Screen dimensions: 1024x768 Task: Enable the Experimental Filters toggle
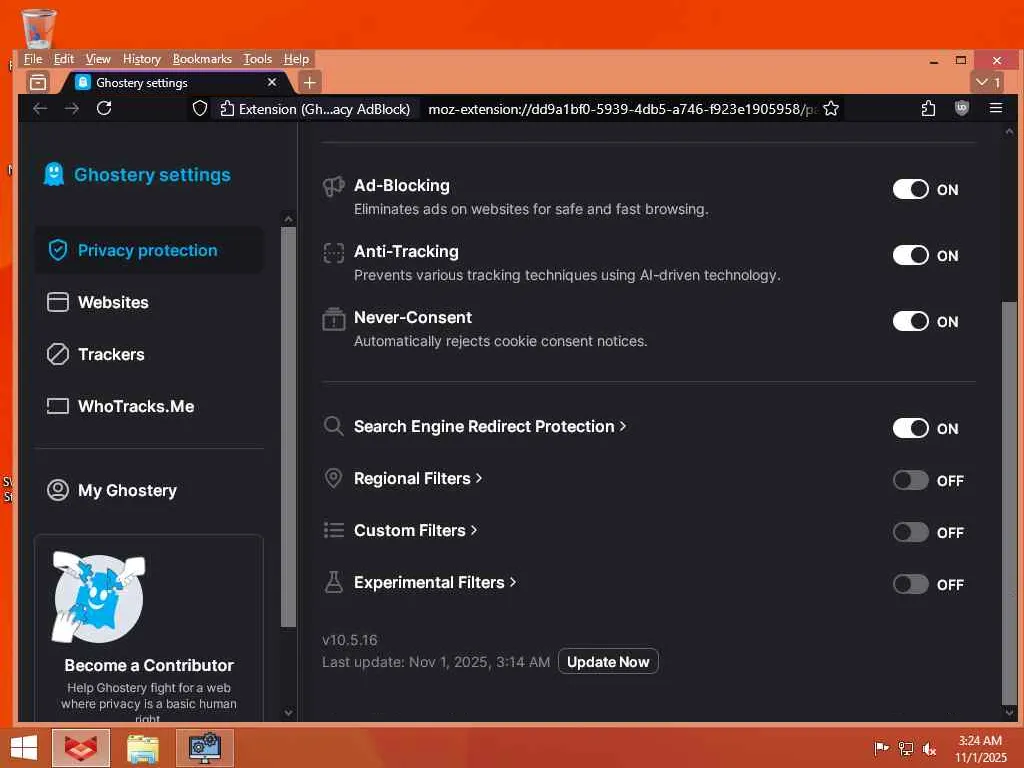(x=910, y=584)
